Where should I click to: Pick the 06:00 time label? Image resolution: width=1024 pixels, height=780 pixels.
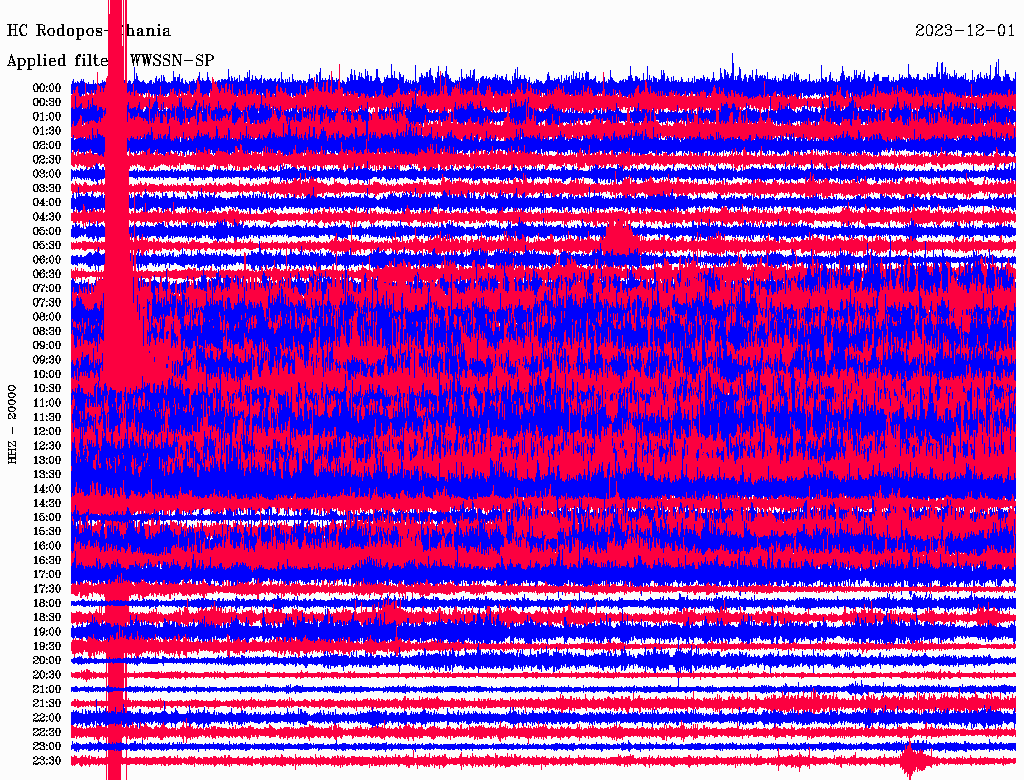pyautogui.click(x=47, y=259)
